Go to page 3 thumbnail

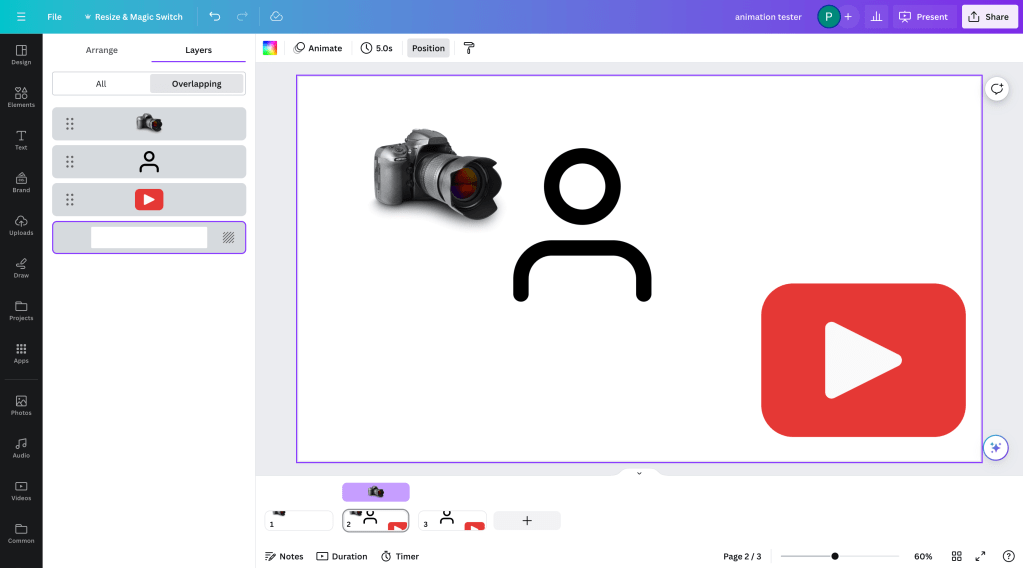(452, 520)
